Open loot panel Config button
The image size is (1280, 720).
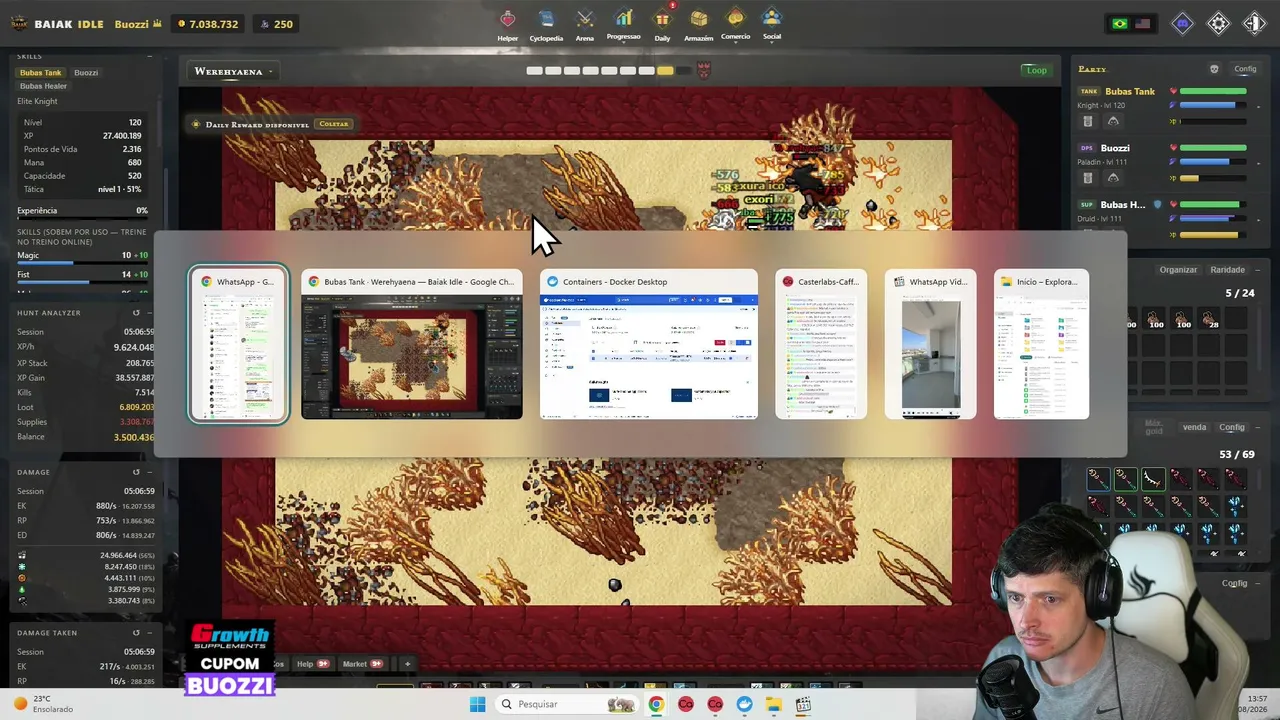(1232, 427)
